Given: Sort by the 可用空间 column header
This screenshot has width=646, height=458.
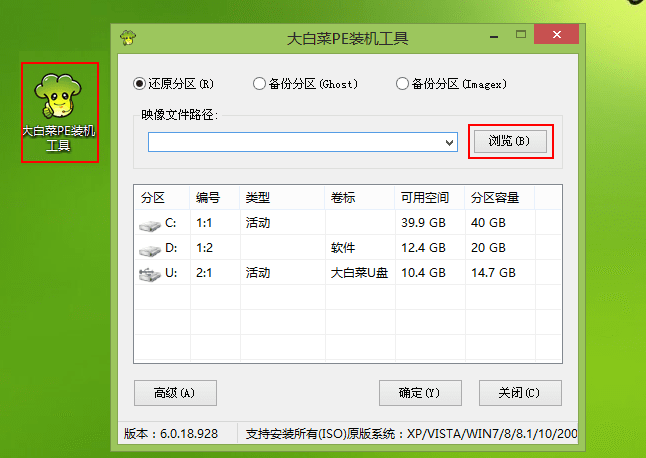Looking at the screenshot, I should coord(430,198).
